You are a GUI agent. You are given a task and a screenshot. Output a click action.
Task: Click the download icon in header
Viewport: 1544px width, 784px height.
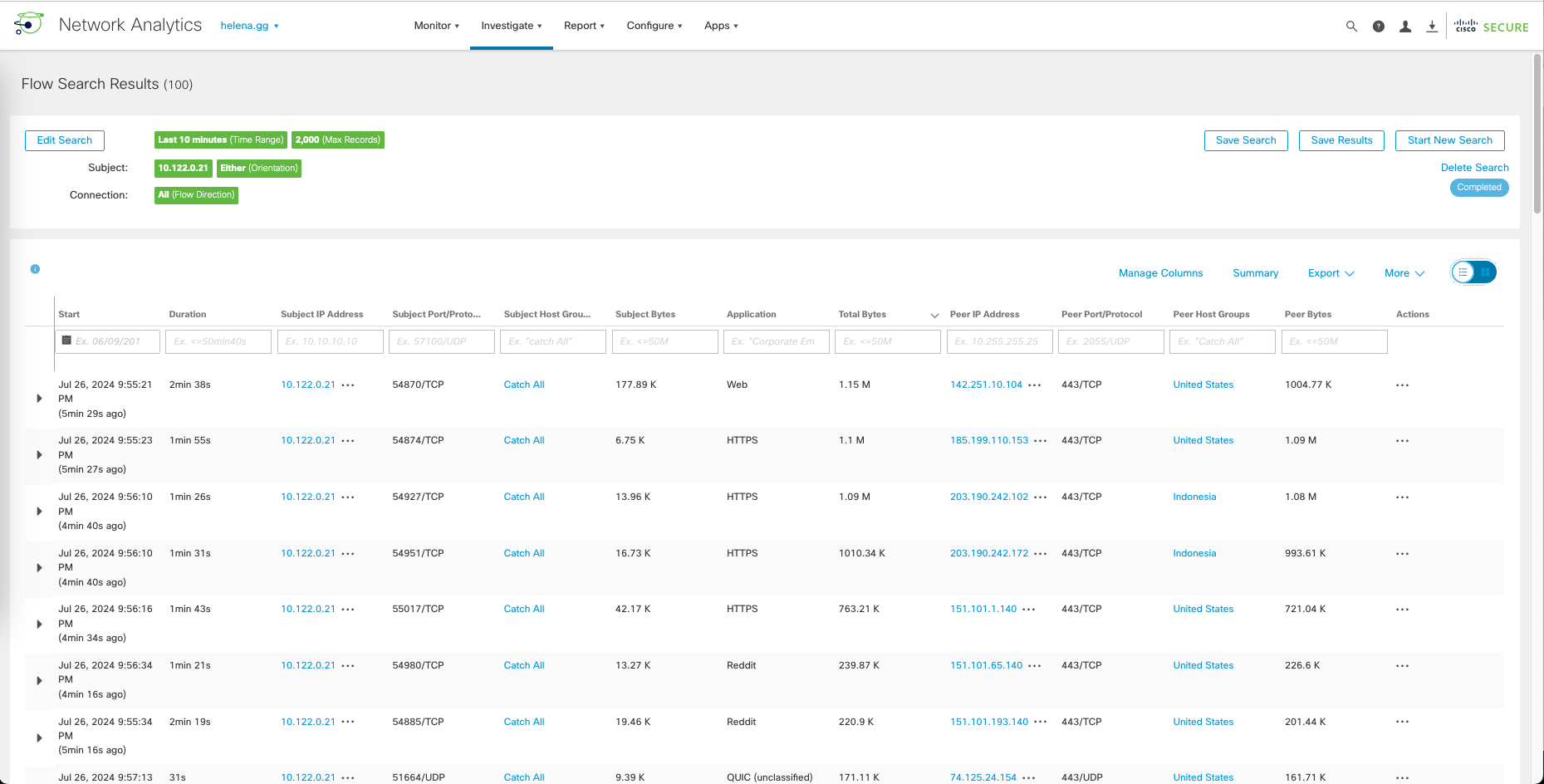[1432, 27]
